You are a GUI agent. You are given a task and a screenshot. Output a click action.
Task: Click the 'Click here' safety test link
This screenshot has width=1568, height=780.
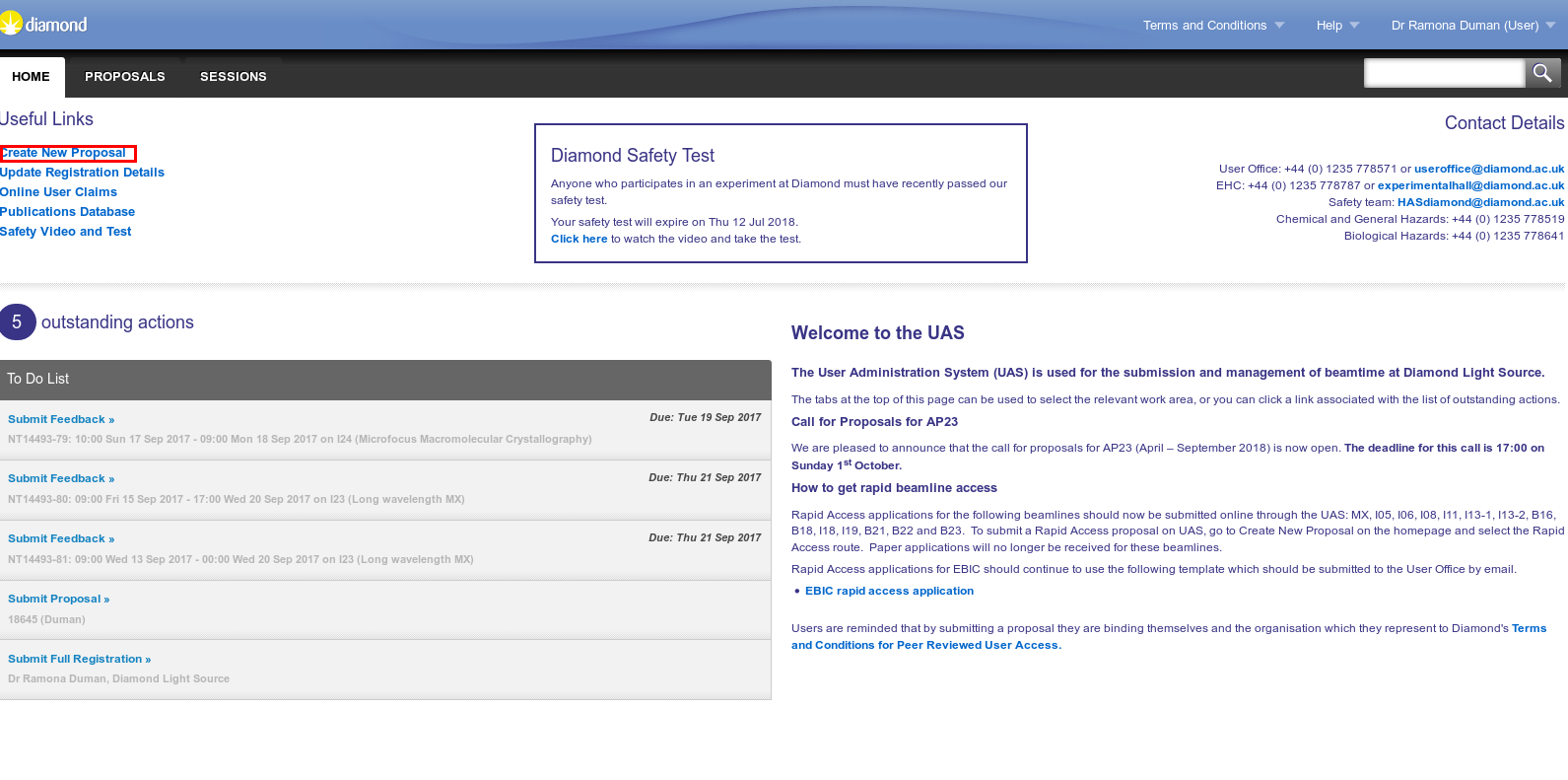579,239
